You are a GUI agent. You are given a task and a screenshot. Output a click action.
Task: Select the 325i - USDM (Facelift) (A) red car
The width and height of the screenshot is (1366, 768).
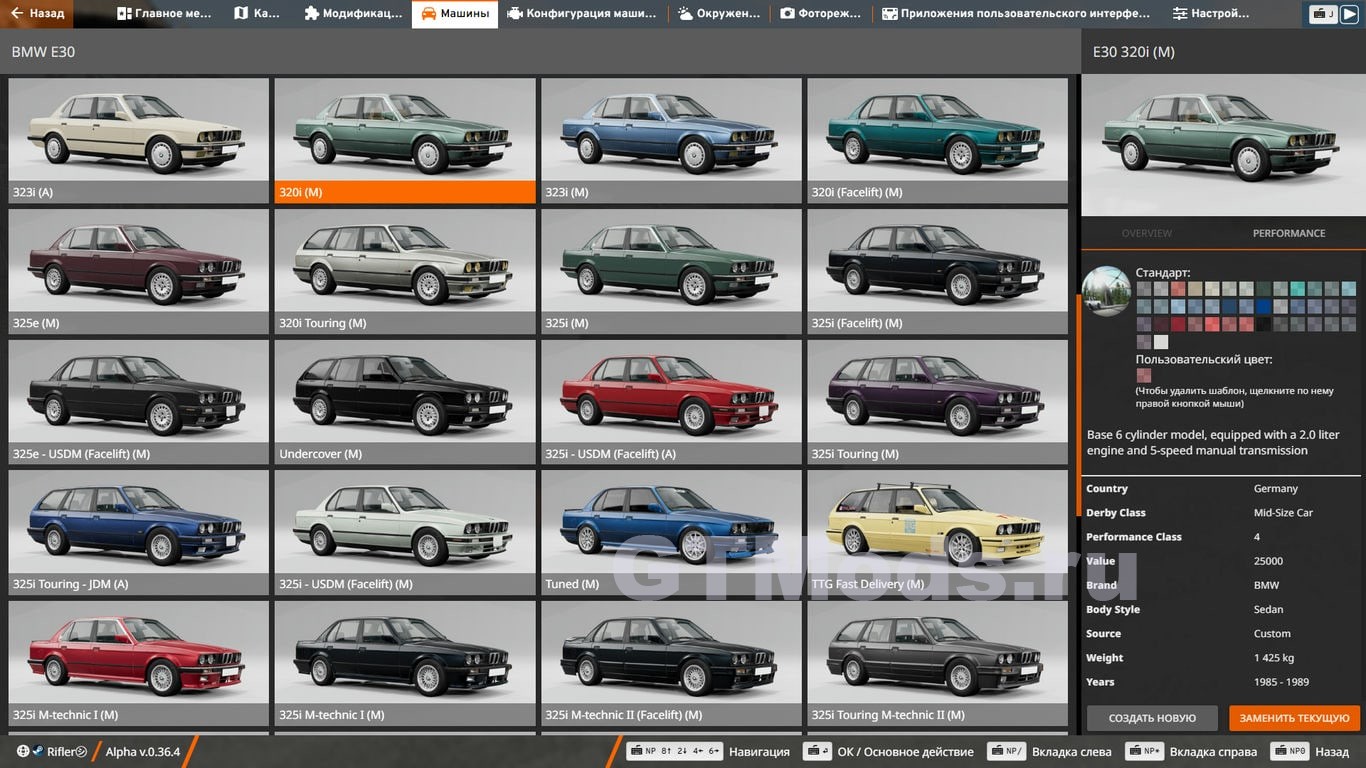671,402
